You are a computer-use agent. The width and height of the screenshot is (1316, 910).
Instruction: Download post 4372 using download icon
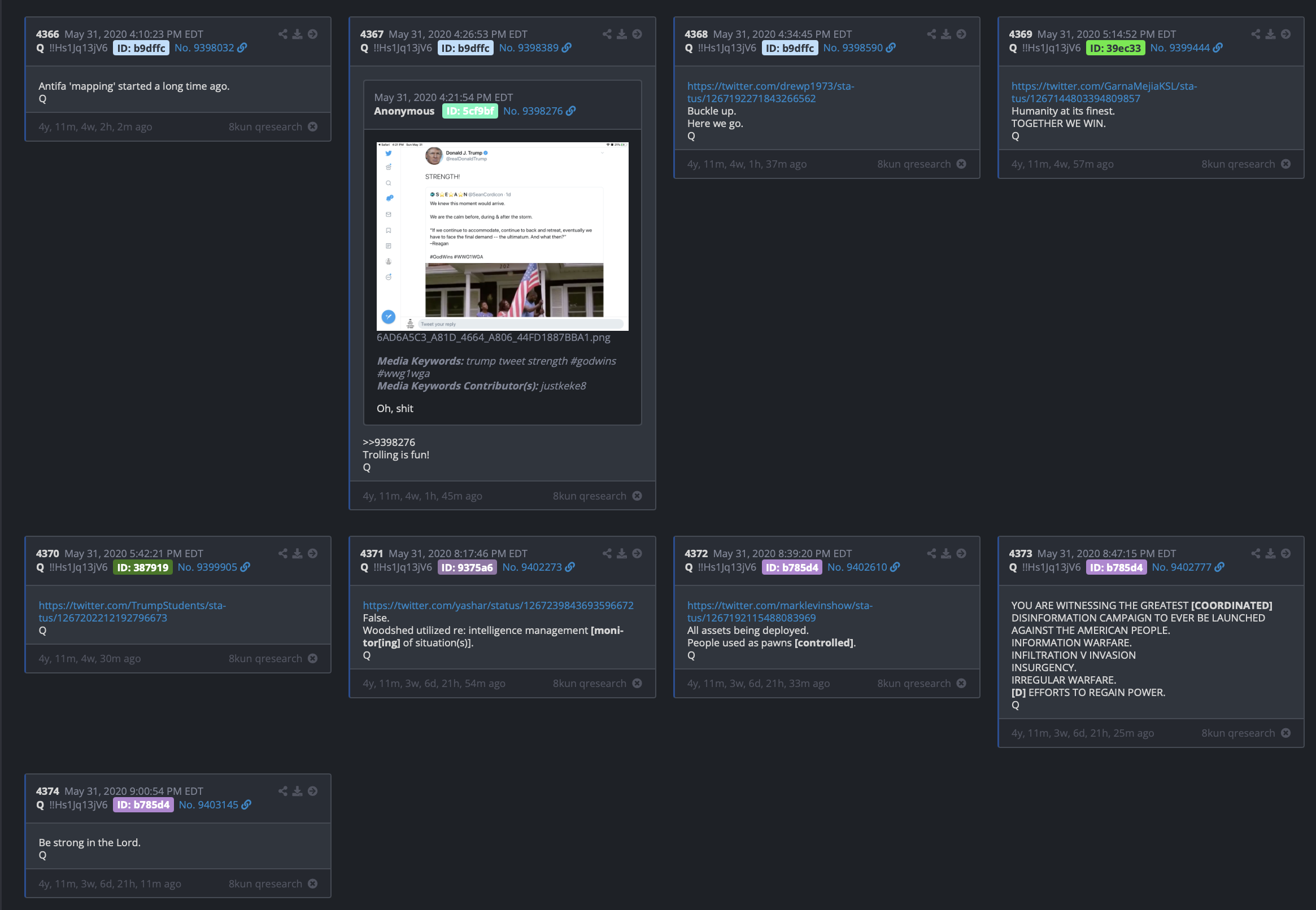pos(946,554)
